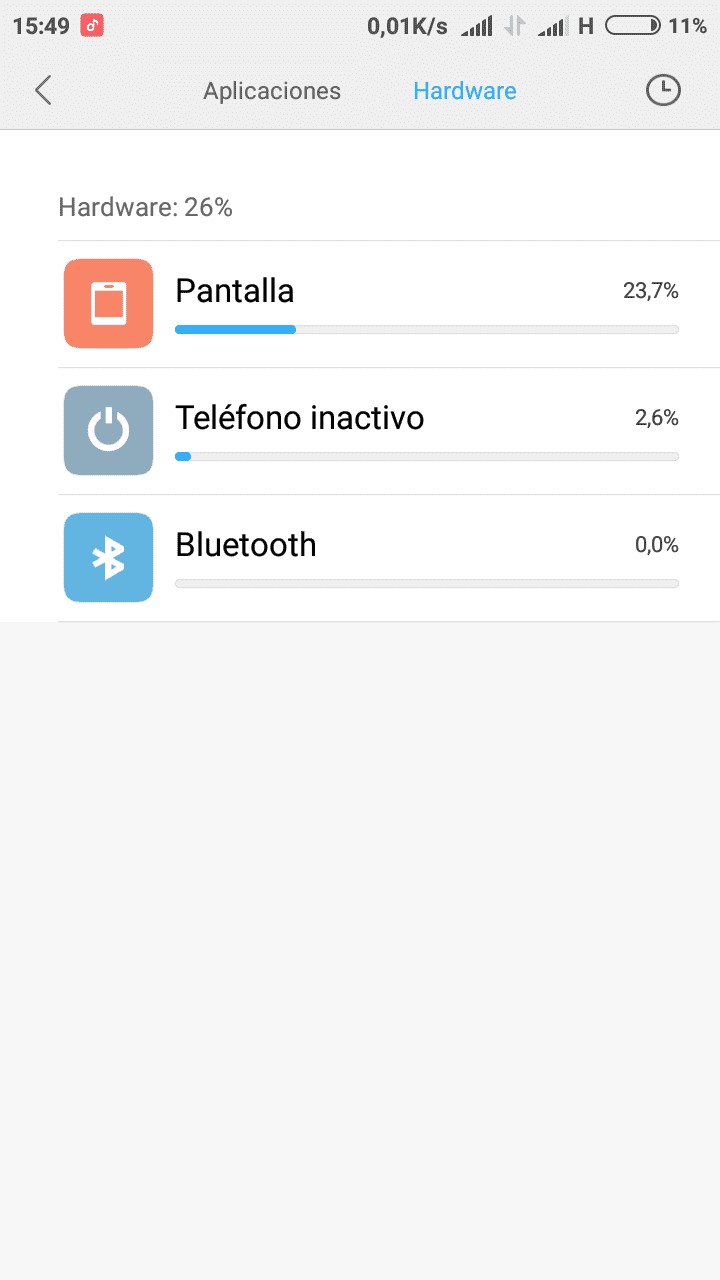Tap the orange Pantalla screen icon

click(108, 303)
